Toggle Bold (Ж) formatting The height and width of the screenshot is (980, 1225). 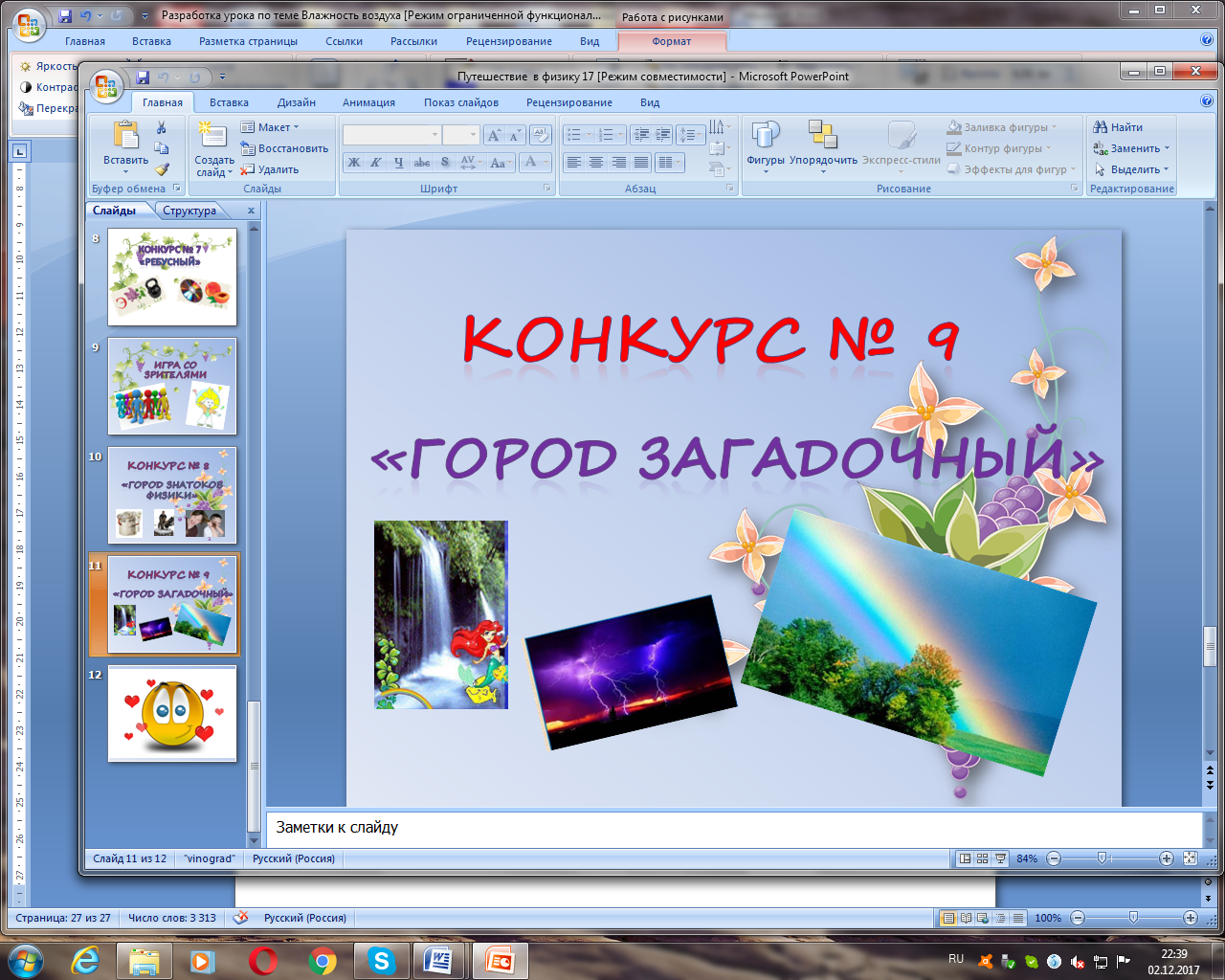click(x=353, y=162)
